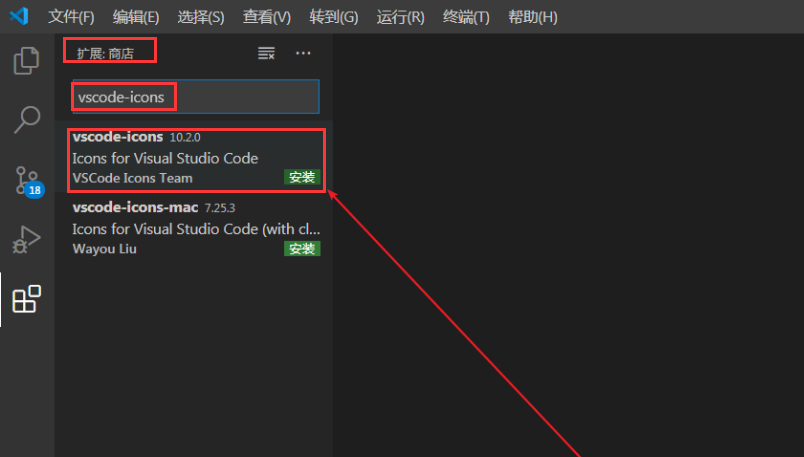The height and width of the screenshot is (457, 804).
Task: Open the Run and Debug icon
Action: pos(26,240)
